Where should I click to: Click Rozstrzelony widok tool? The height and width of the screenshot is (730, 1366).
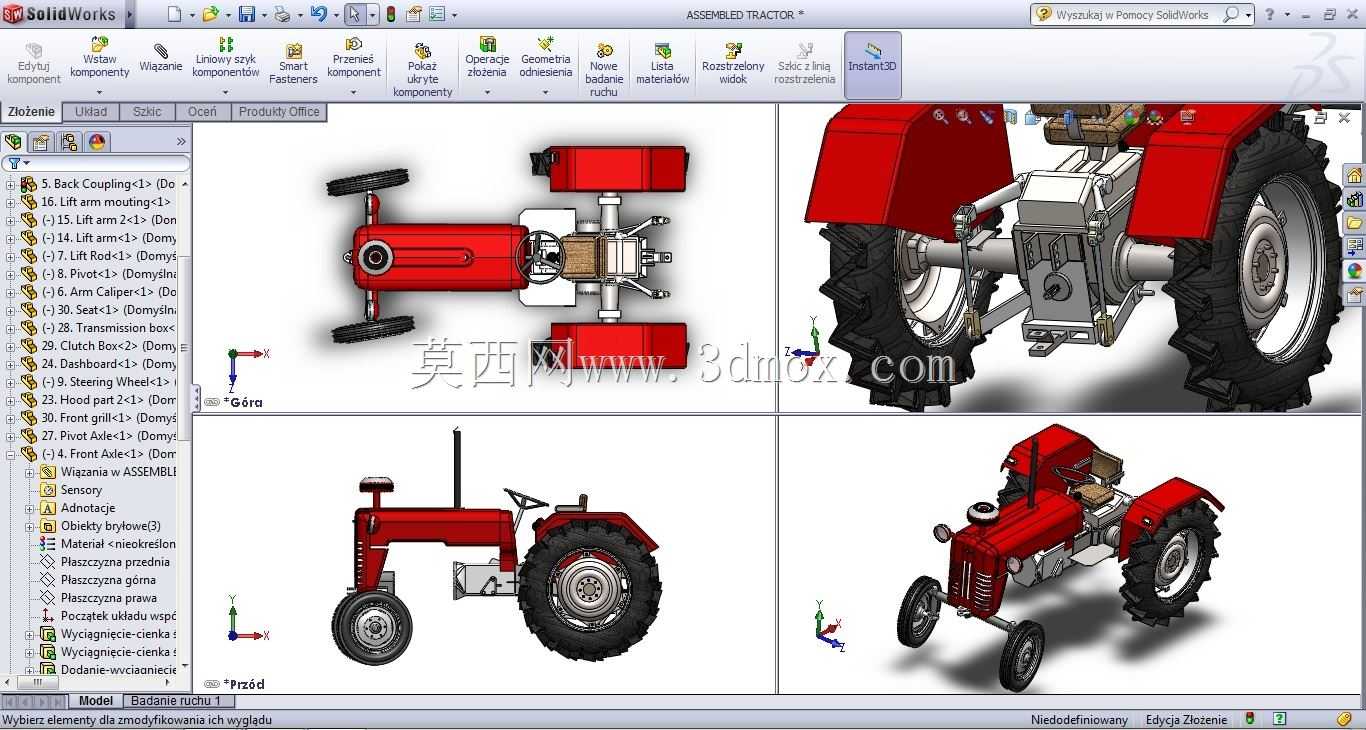click(x=733, y=64)
